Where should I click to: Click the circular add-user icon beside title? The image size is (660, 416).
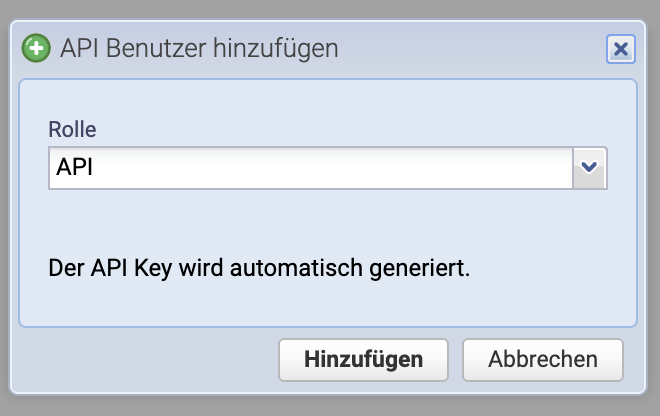coord(36,48)
